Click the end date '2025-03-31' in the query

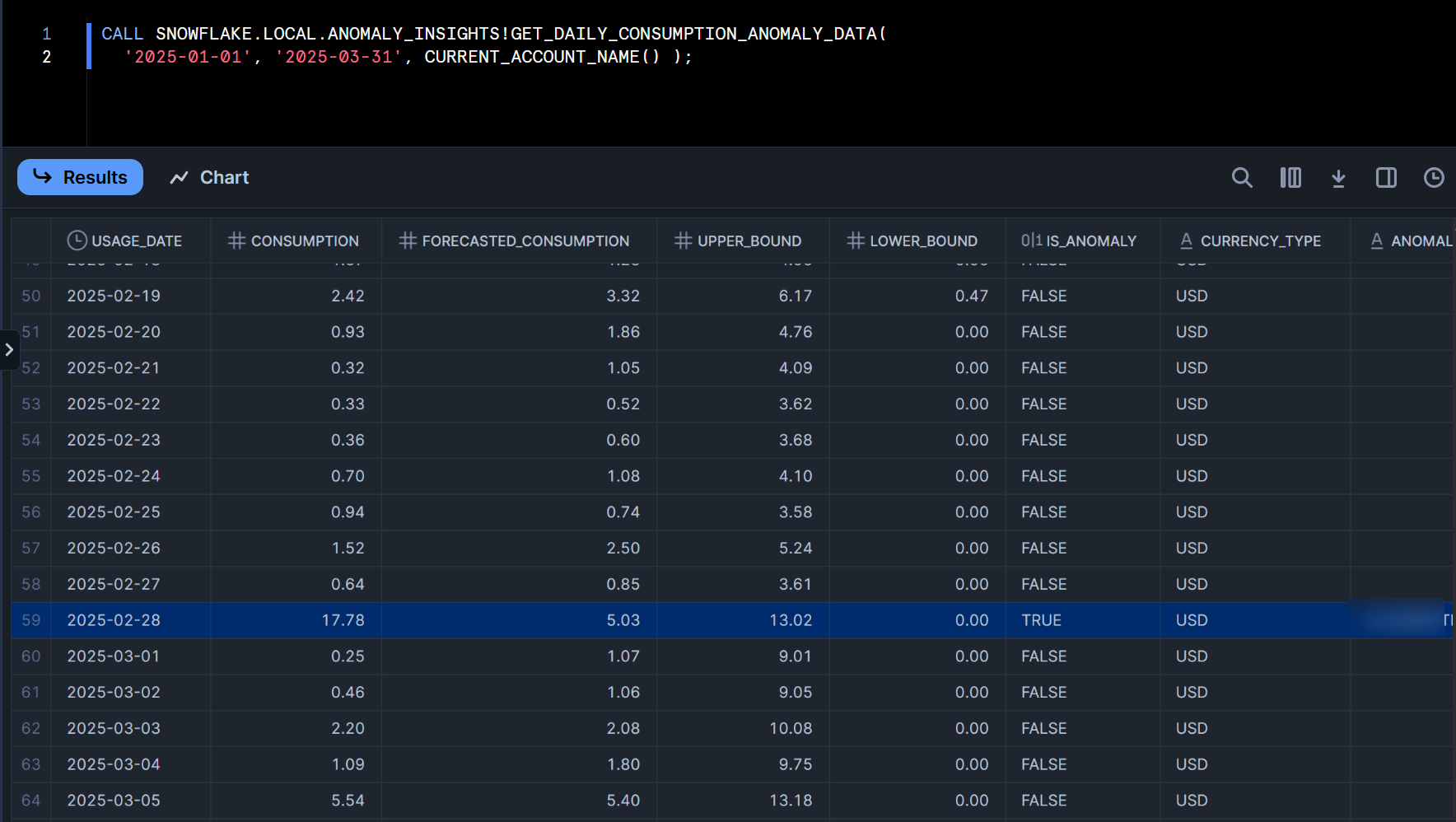click(338, 57)
